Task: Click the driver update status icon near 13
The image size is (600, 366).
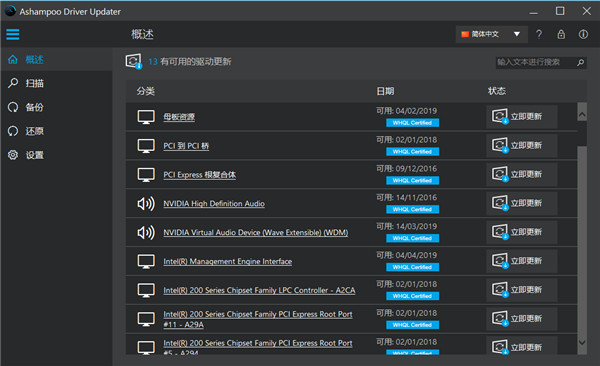Action: click(134, 61)
